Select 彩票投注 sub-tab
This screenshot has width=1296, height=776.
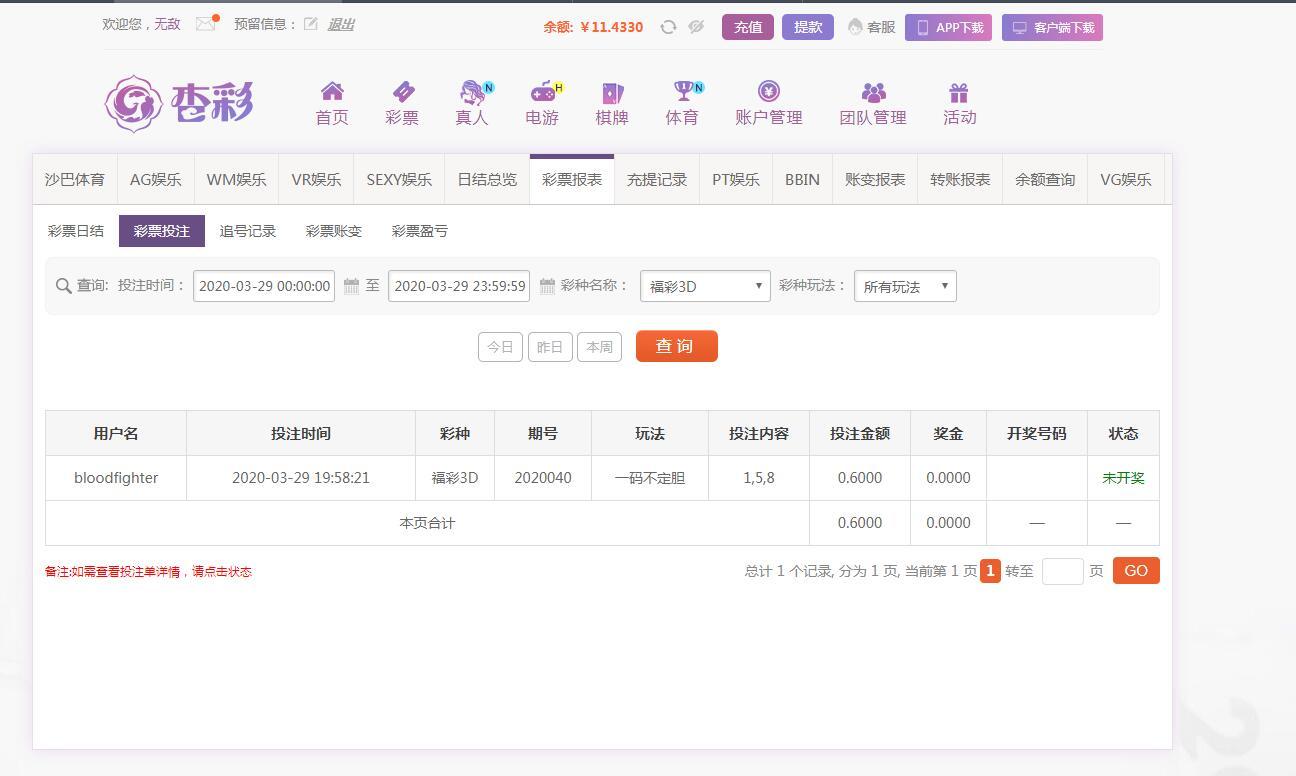coord(162,231)
